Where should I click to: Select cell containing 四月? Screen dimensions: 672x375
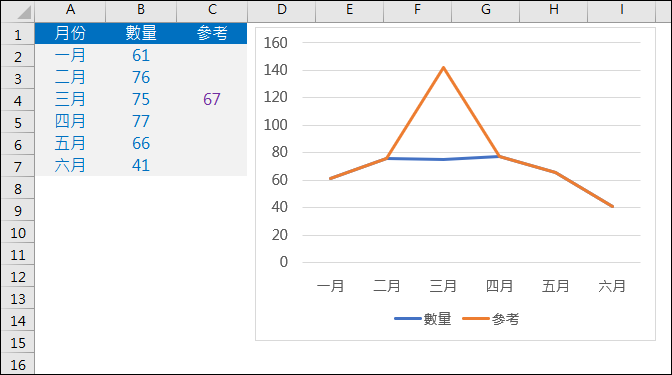(x=70, y=121)
